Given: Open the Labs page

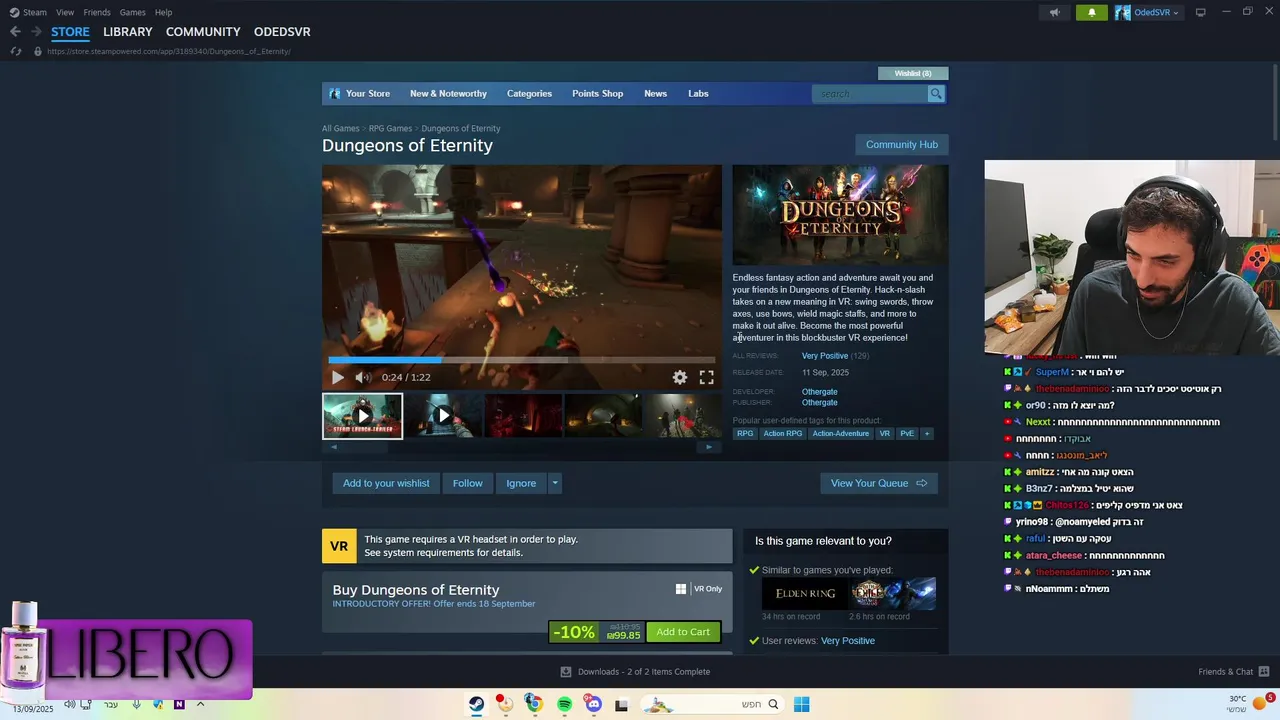Looking at the screenshot, I should tap(698, 94).
